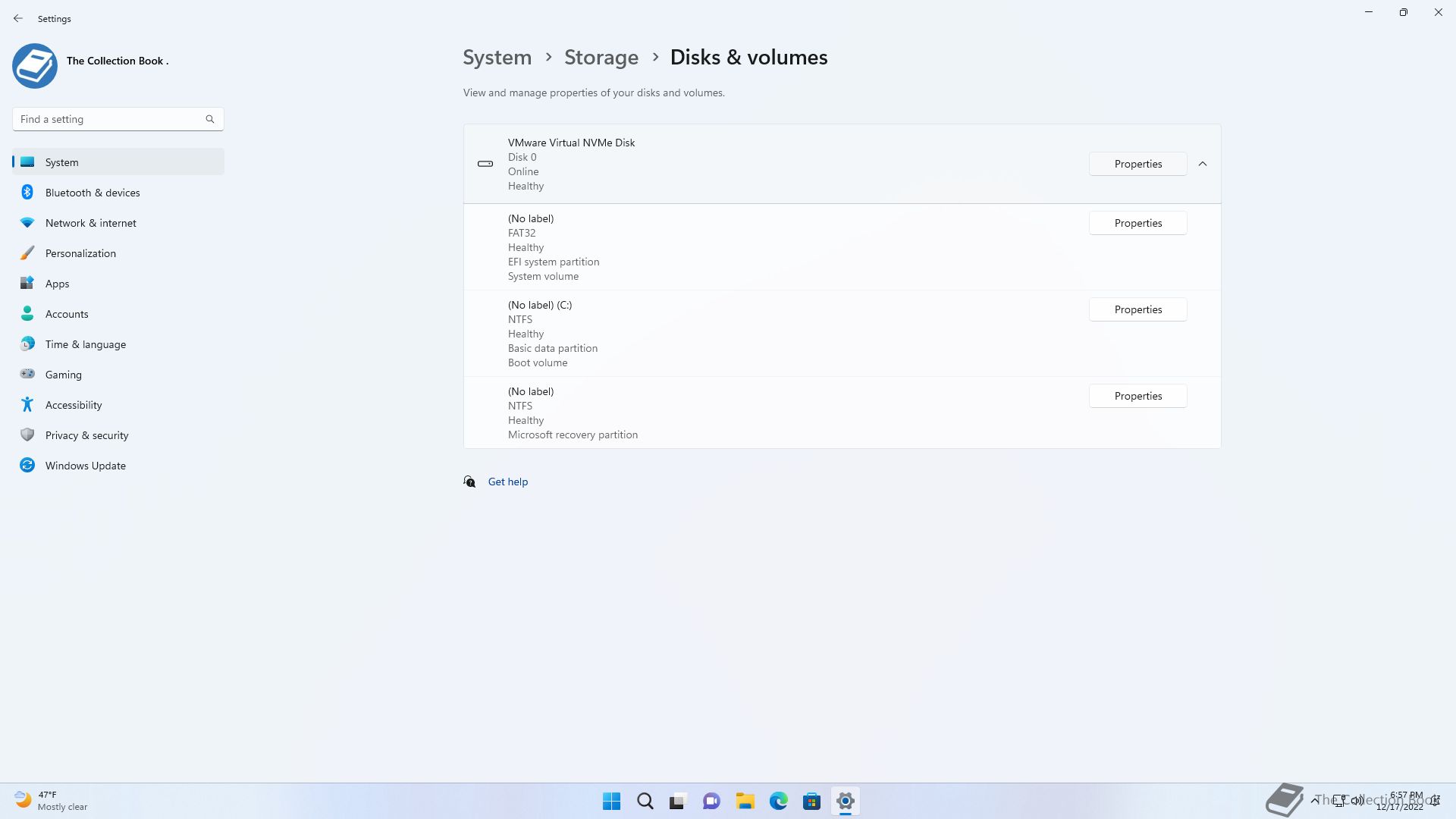Click the Get help chat icon
Screen dimensions: 1456x819
coord(469,482)
